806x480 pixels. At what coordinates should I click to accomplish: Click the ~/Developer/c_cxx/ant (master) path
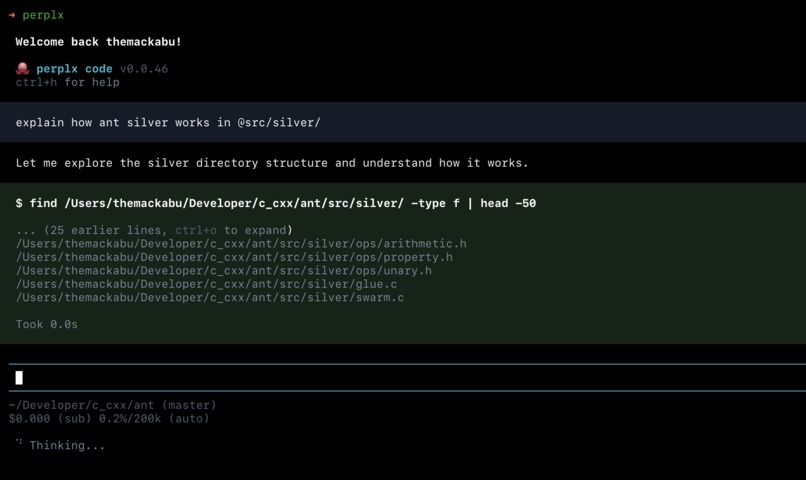click(113, 405)
